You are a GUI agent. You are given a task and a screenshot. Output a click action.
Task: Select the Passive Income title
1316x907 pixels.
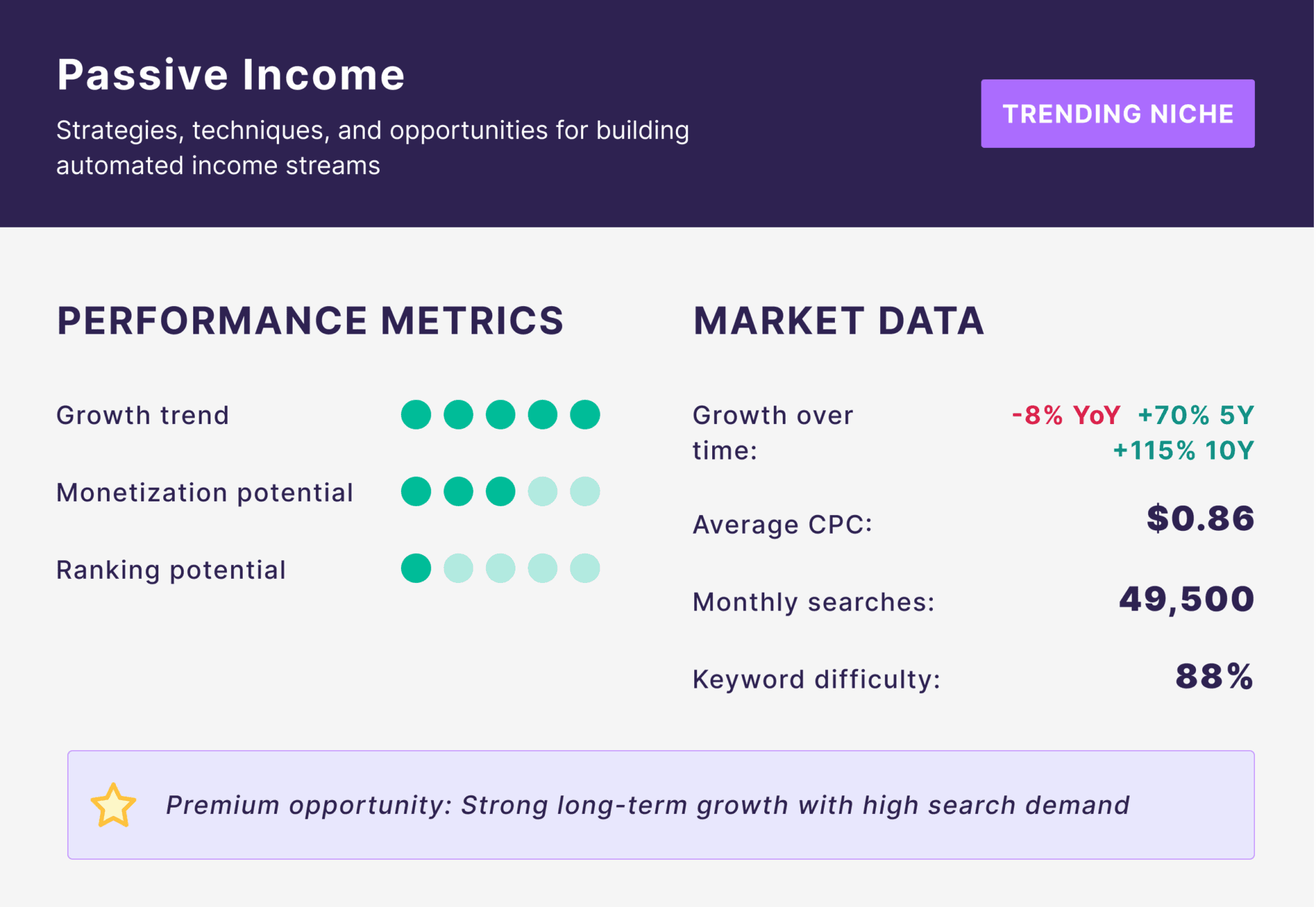tap(231, 74)
